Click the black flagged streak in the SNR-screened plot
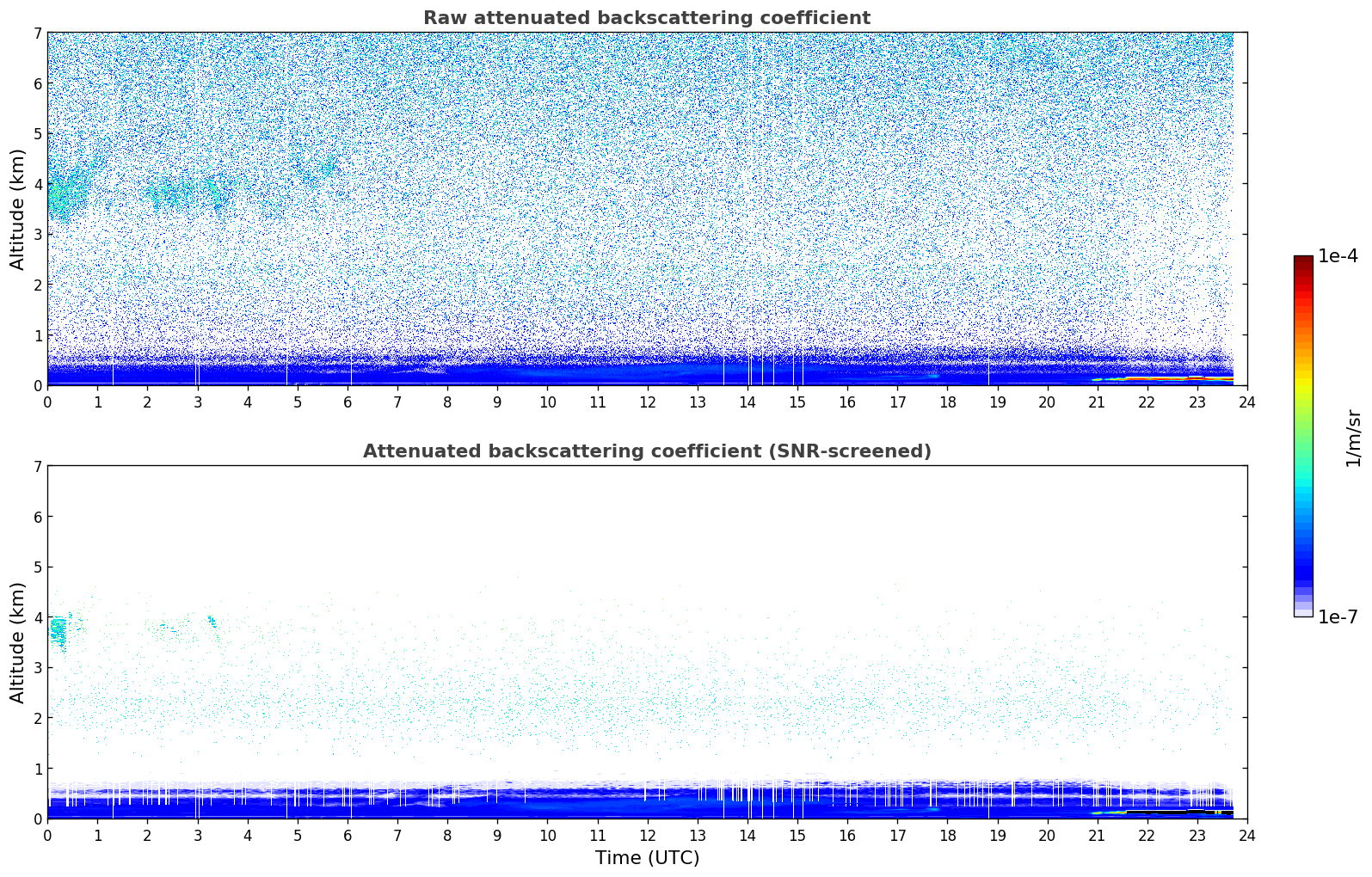The width and height of the screenshot is (1372, 877). [1178, 812]
